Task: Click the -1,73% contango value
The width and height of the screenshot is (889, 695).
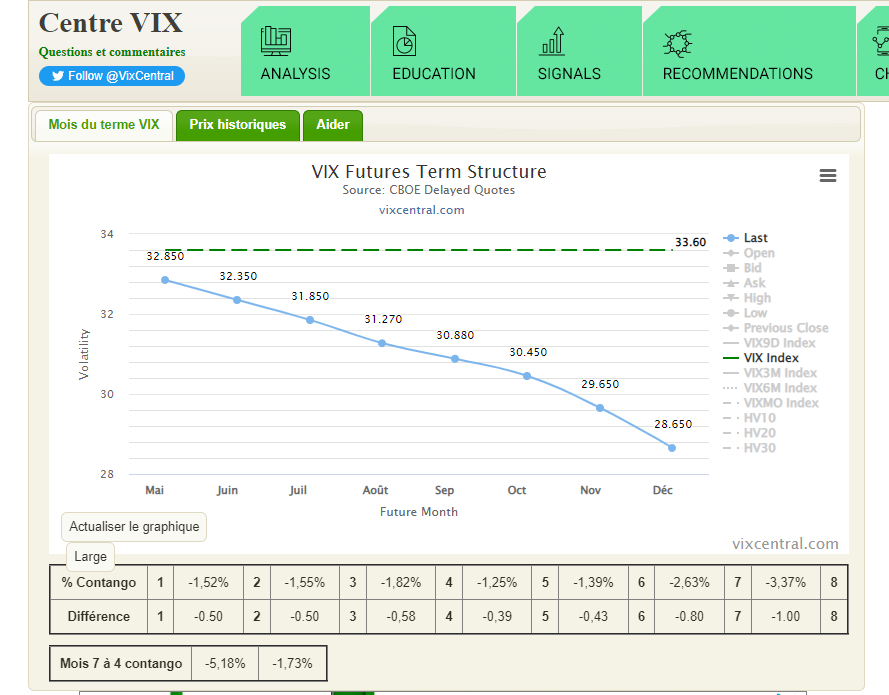Action: tap(292, 663)
